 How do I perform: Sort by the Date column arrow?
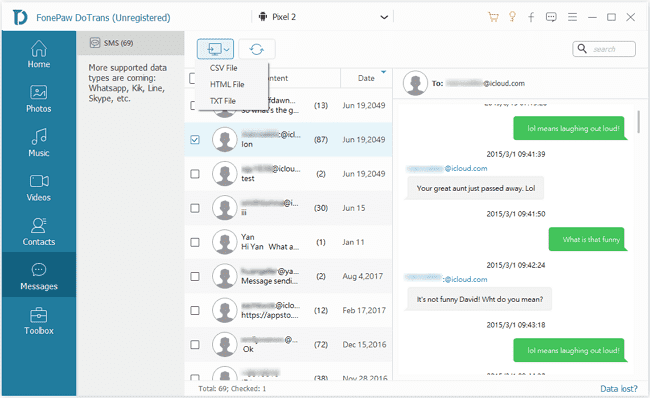coord(383,72)
